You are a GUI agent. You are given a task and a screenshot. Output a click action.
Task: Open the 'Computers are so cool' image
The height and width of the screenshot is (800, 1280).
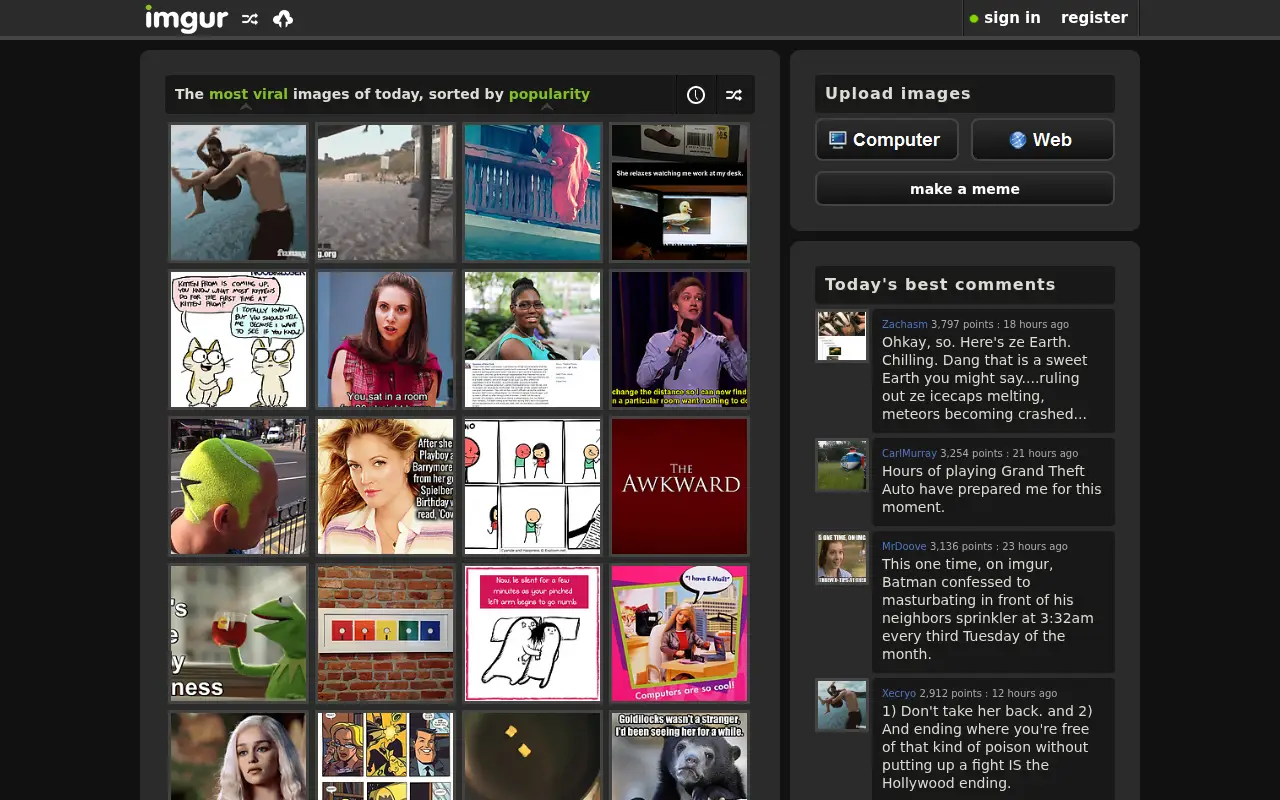680,633
